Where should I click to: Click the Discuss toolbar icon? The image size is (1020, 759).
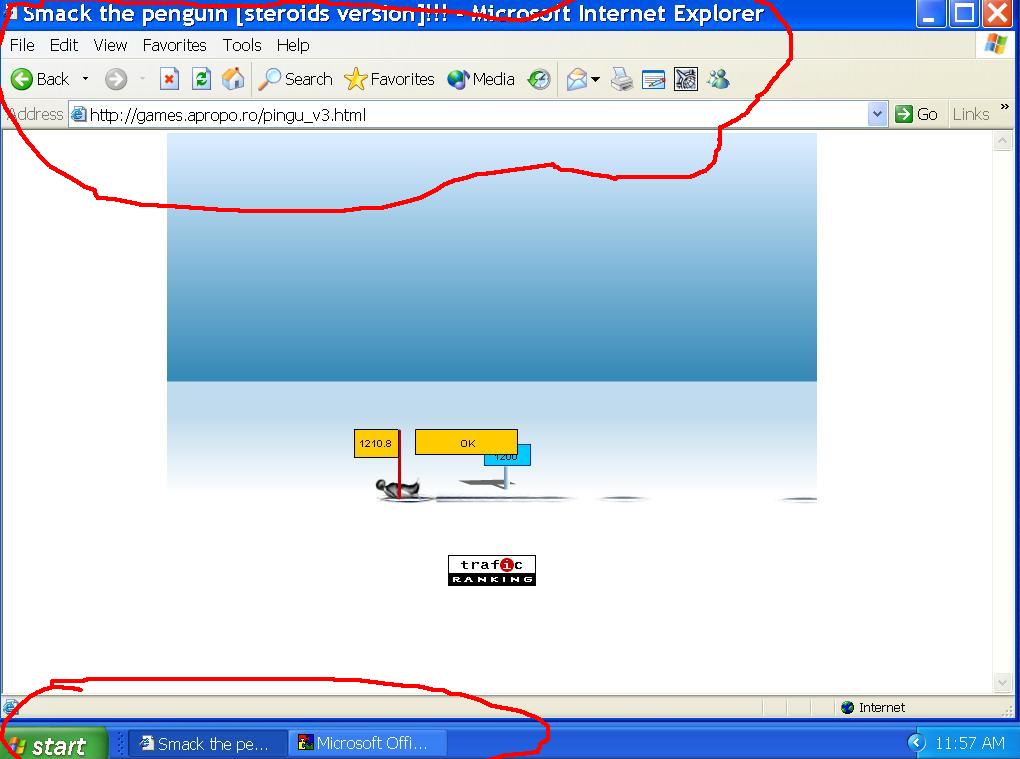(x=686, y=79)
